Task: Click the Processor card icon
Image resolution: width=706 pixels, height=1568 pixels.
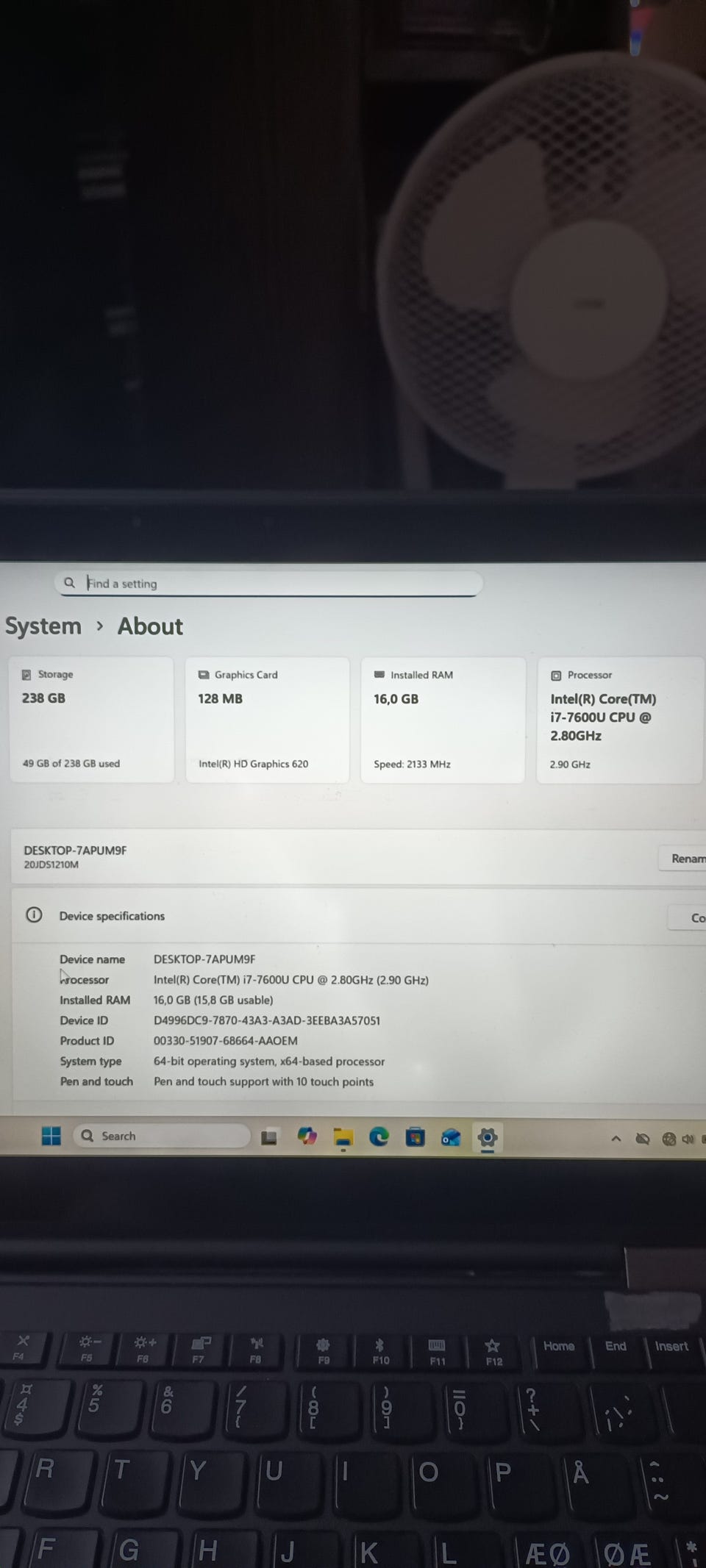Action: (x=556, y=675)
